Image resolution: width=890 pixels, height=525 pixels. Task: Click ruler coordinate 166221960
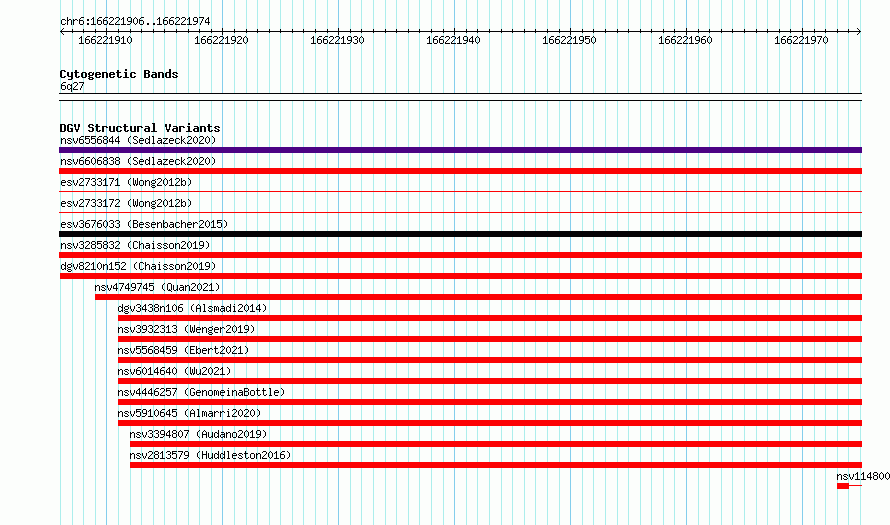coord(685,40)
